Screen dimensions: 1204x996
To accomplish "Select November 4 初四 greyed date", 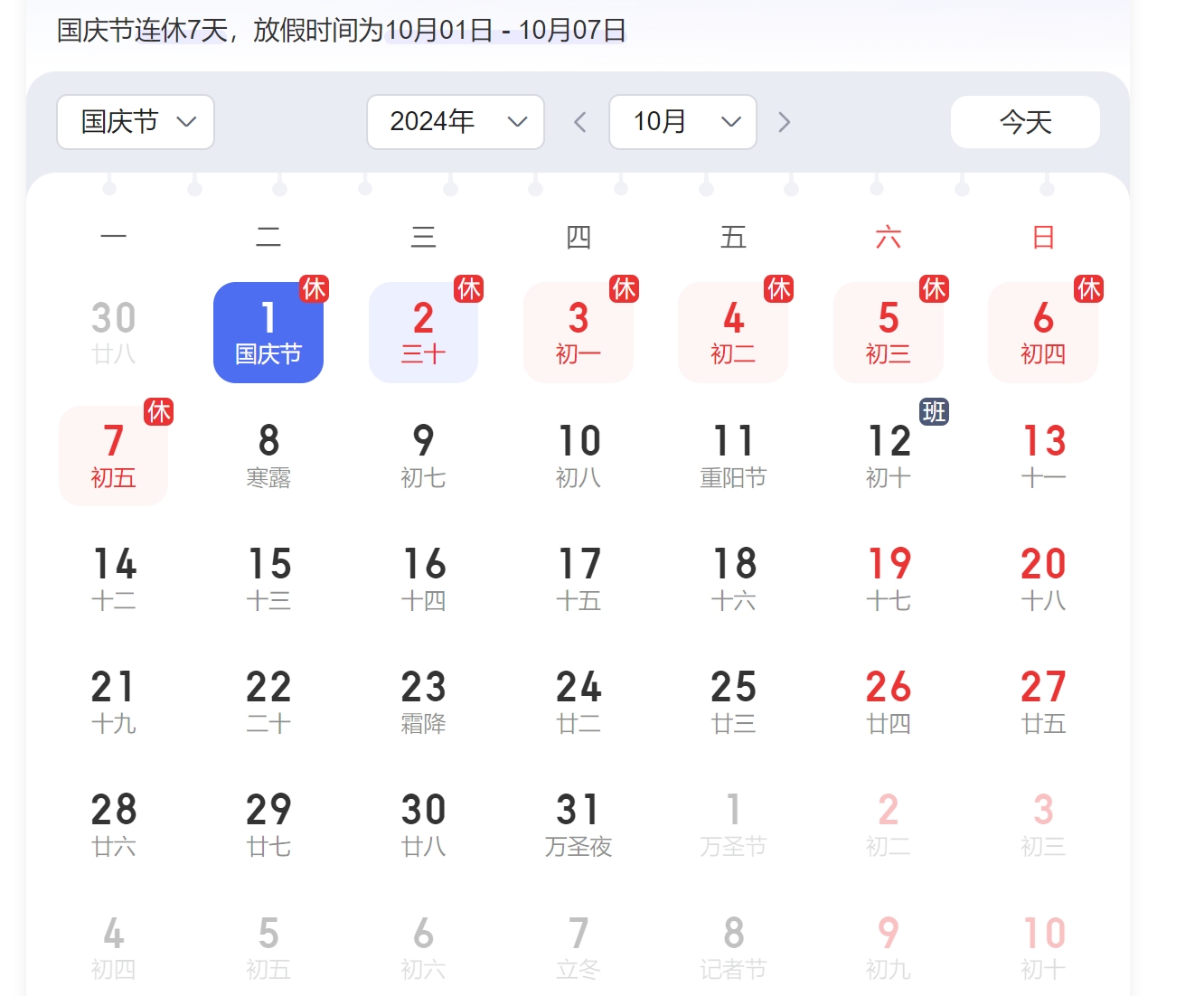I will coord(114,947).
